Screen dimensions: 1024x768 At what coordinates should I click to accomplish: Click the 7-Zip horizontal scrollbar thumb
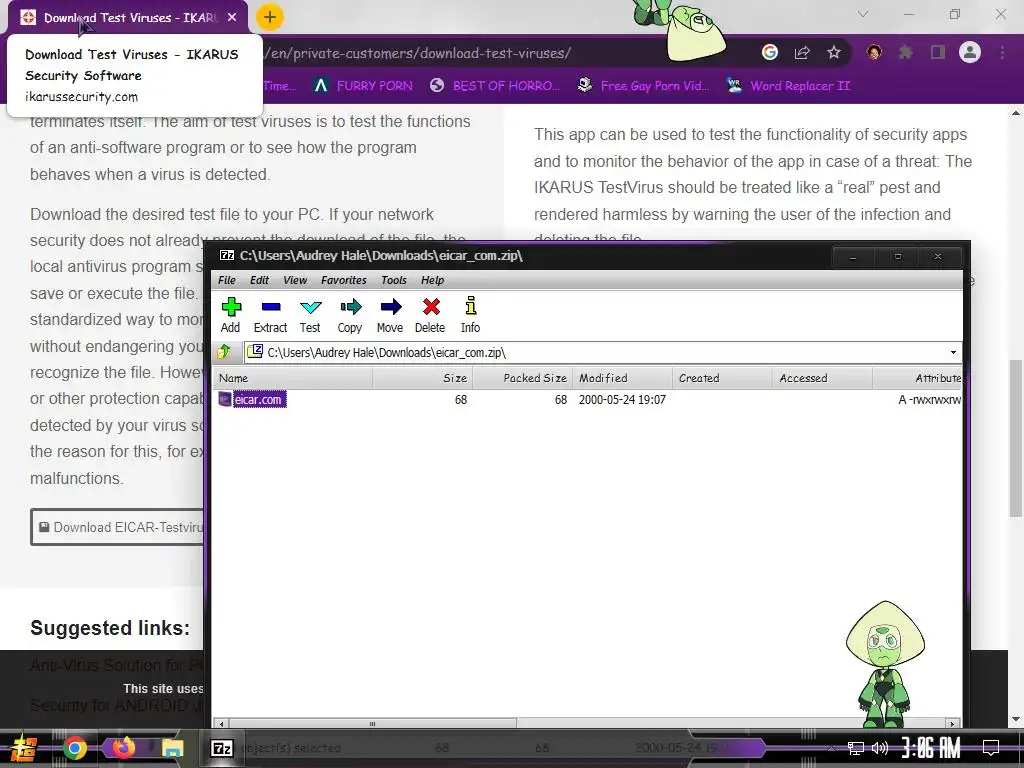pos(372,724)
